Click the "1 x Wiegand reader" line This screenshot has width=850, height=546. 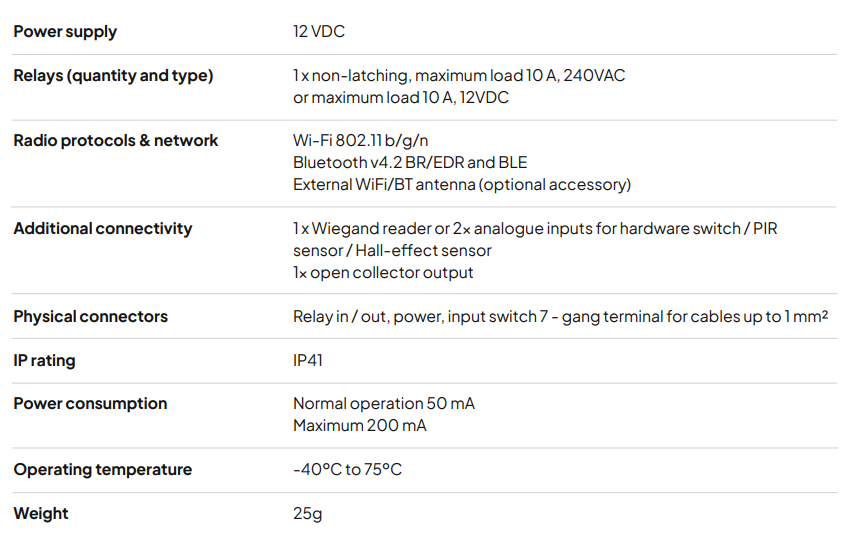coord(535,229)
